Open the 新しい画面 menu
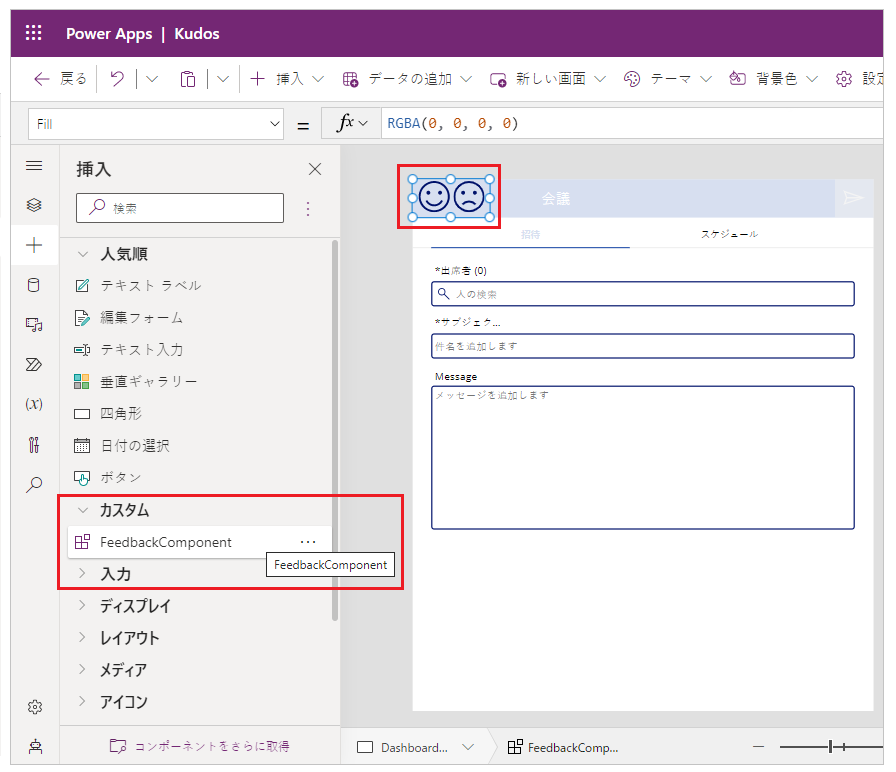This screenshot has width=896, height=772. (549, 79)
